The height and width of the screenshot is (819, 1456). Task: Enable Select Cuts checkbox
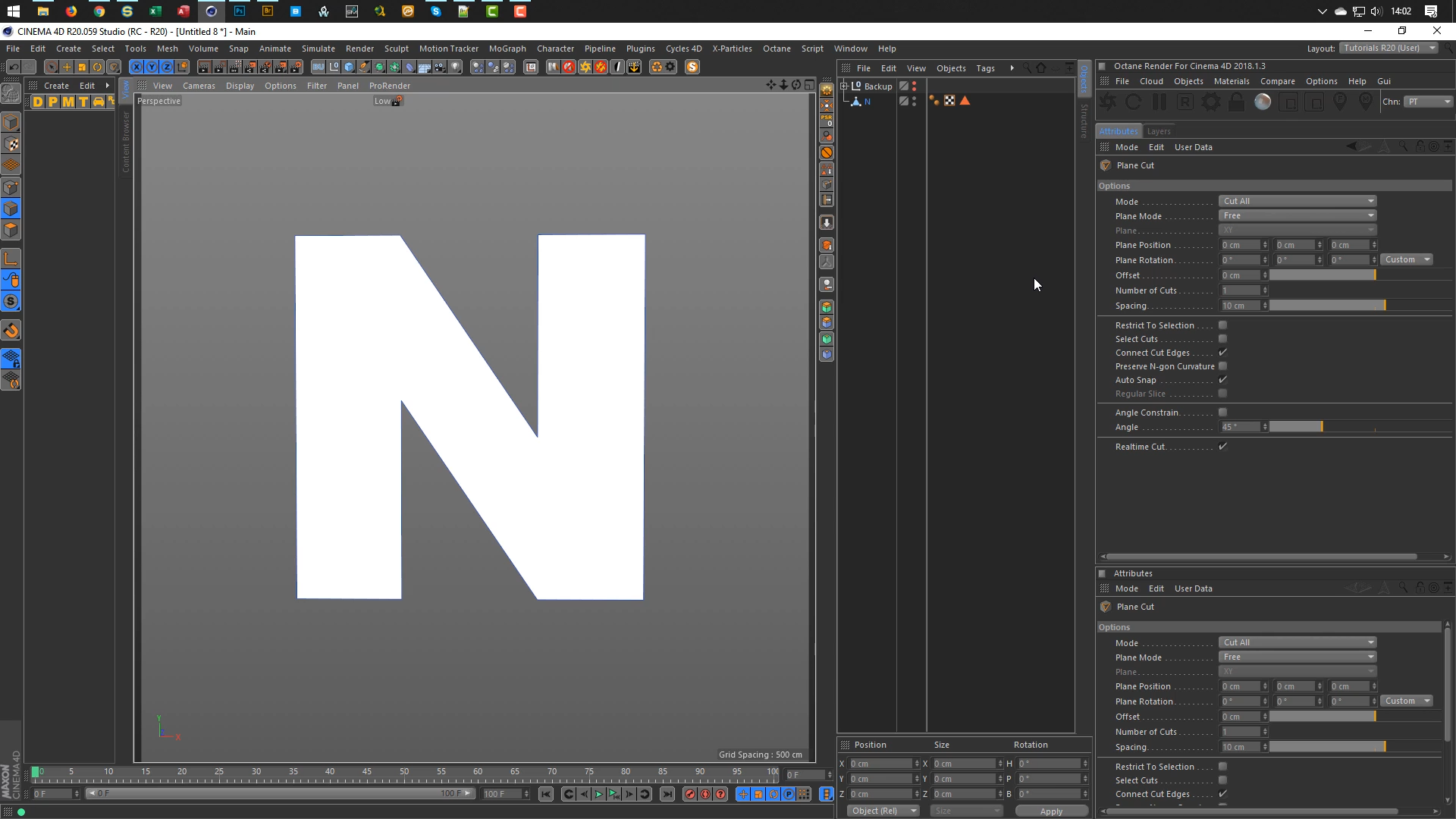[x=1223, y=338]
